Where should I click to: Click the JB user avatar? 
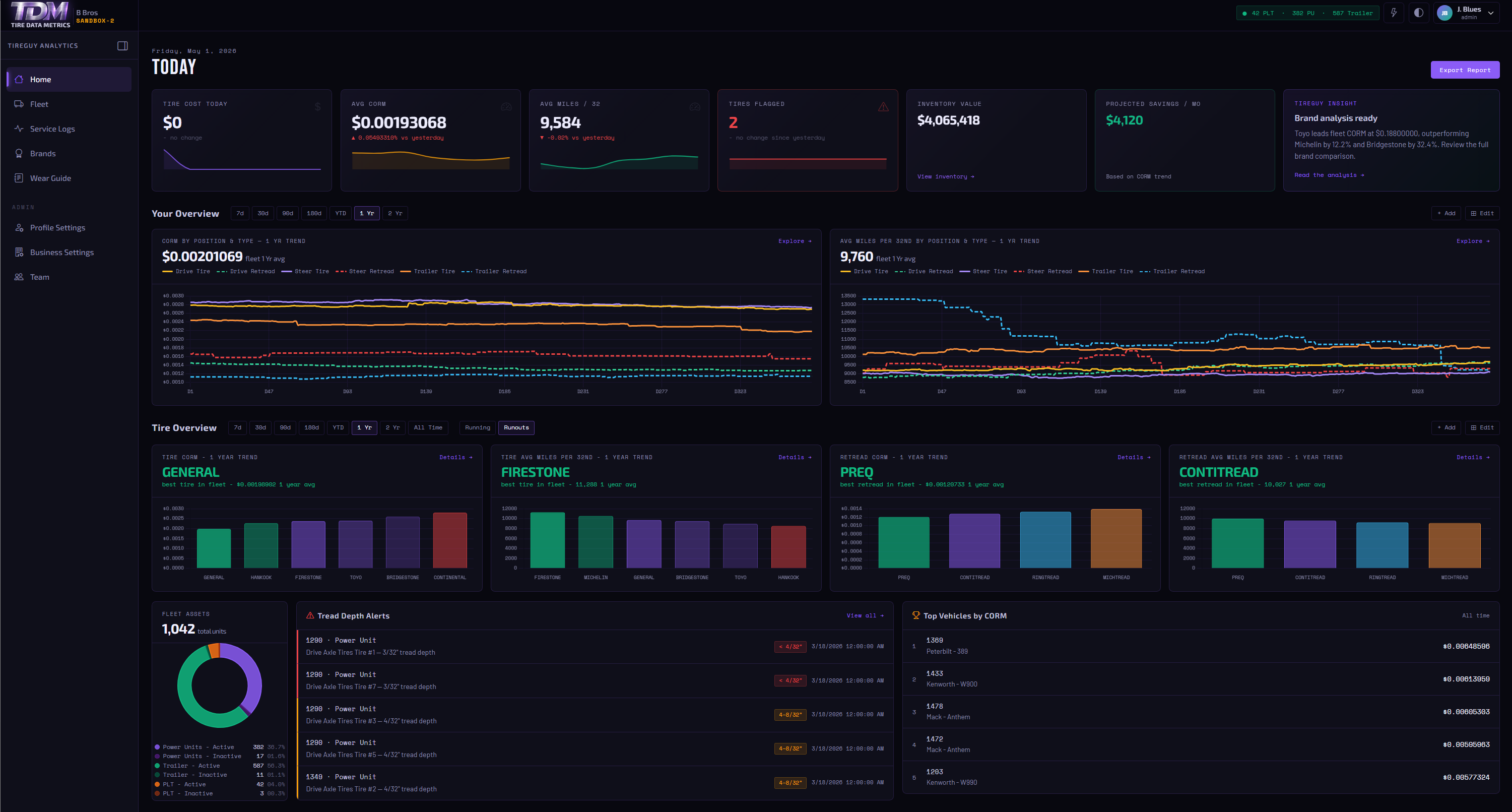(1444, 13)
